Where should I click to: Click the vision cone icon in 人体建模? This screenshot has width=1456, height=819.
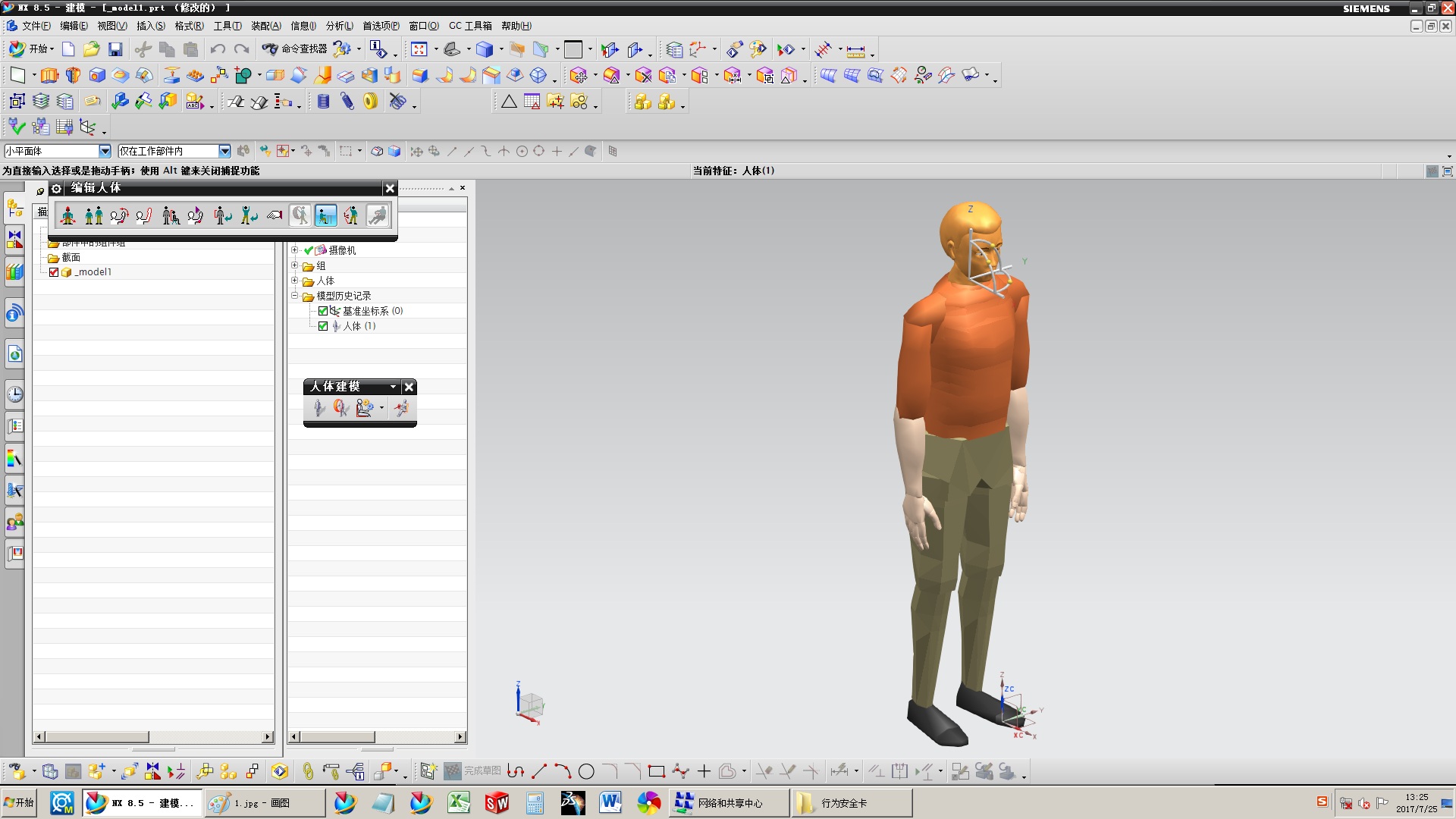tap(341, 408)
